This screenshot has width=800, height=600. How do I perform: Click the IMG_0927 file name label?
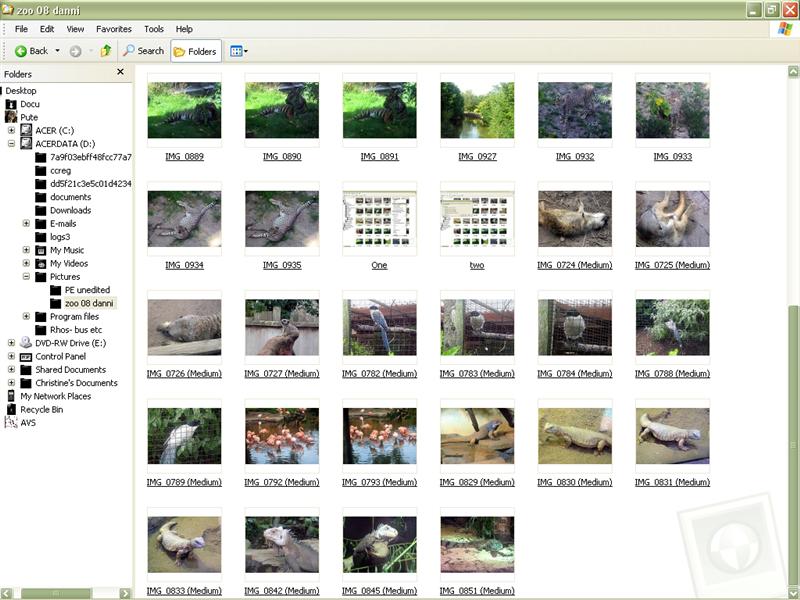(x=477, y=157)
